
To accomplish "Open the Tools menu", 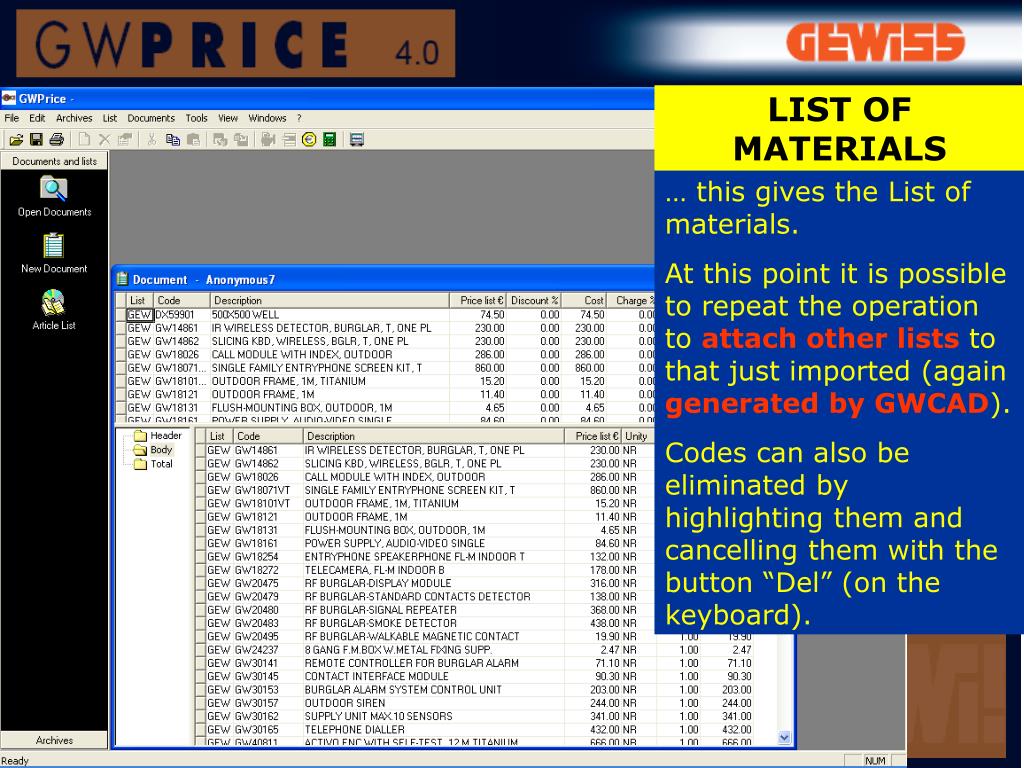I will point(196,118).
